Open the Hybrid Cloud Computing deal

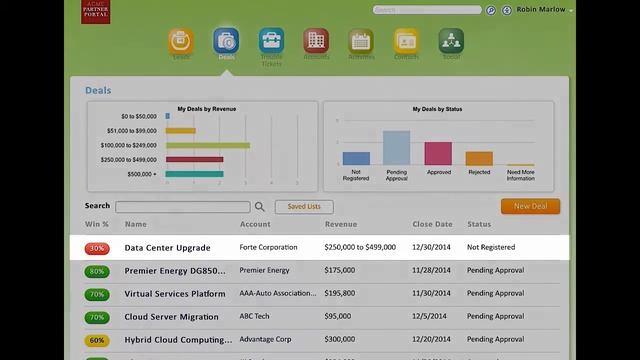pyautogui.click(x=178, y=340)
